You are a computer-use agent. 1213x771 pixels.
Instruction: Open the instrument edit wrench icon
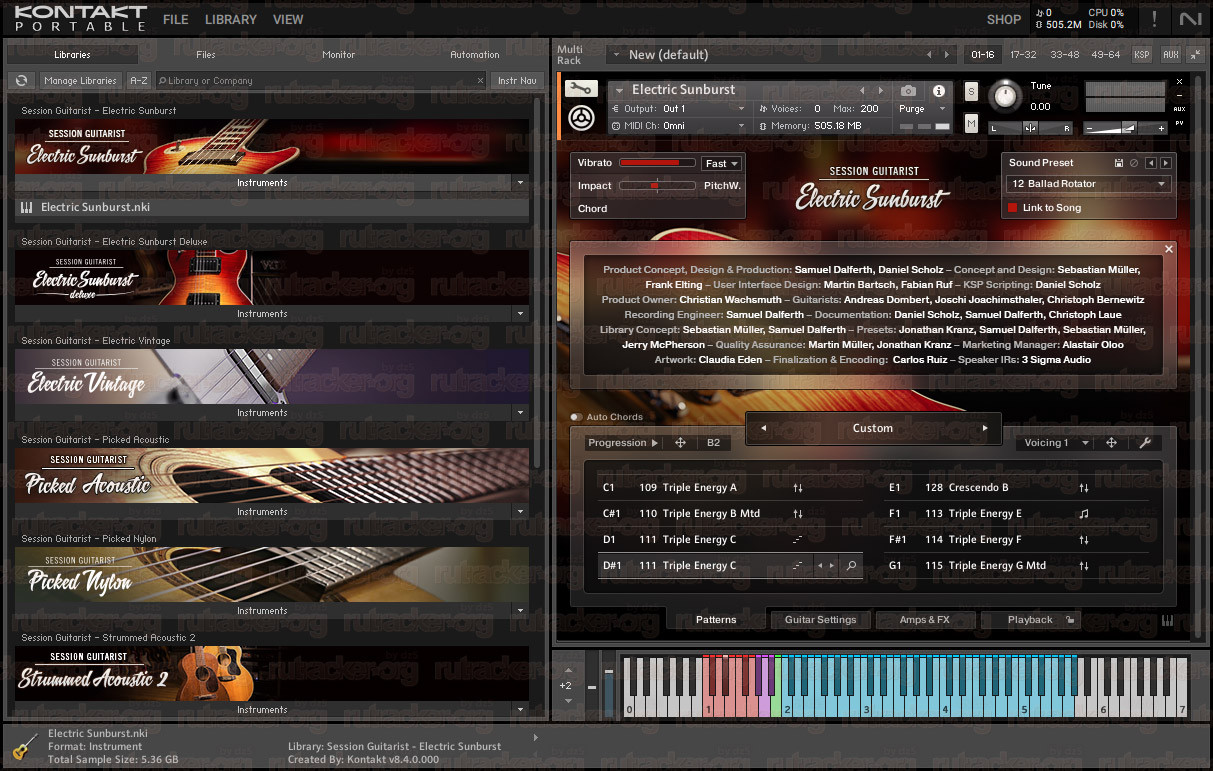579,89
